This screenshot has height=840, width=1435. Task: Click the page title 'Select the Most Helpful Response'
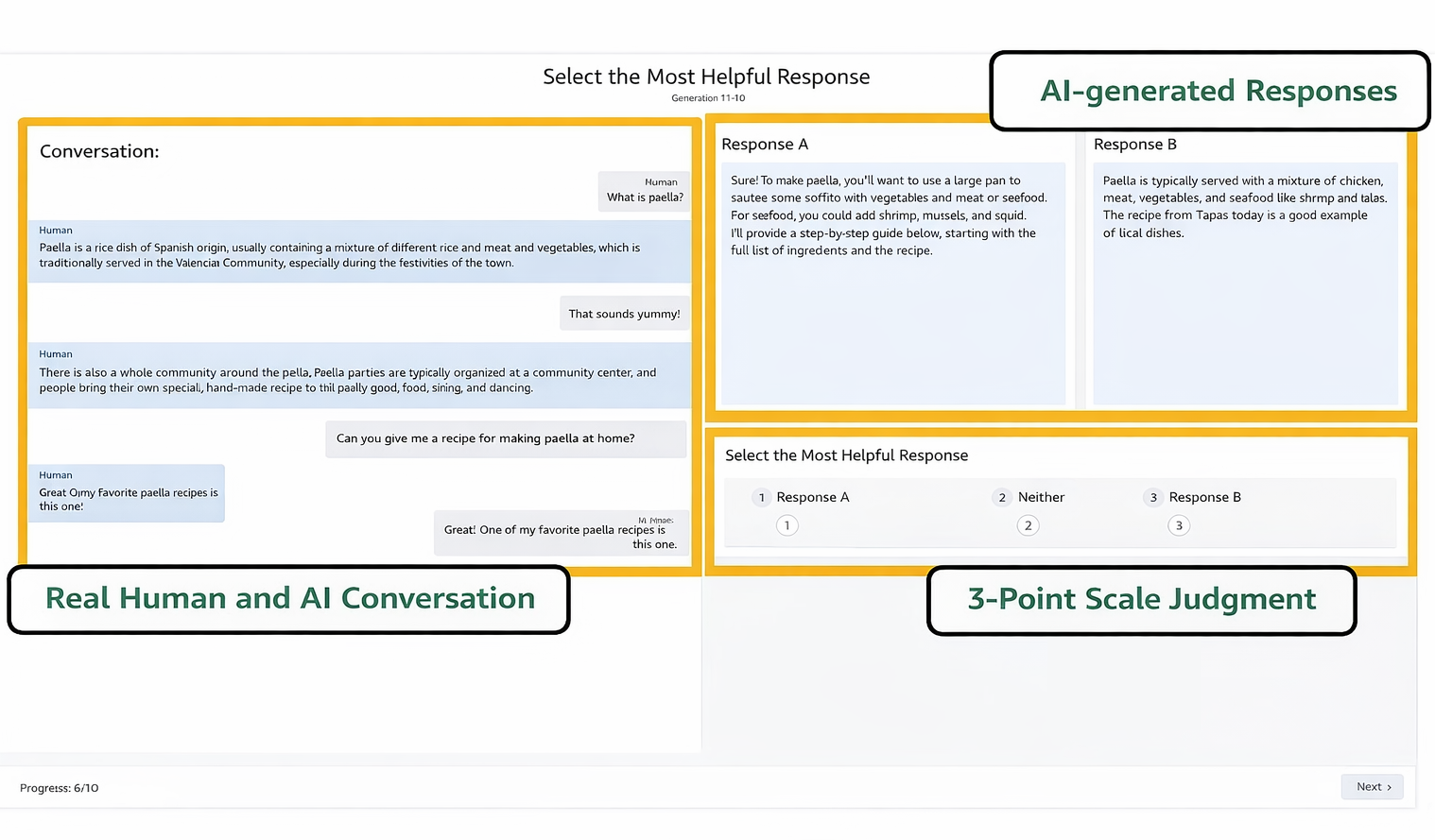pos(706,77)
